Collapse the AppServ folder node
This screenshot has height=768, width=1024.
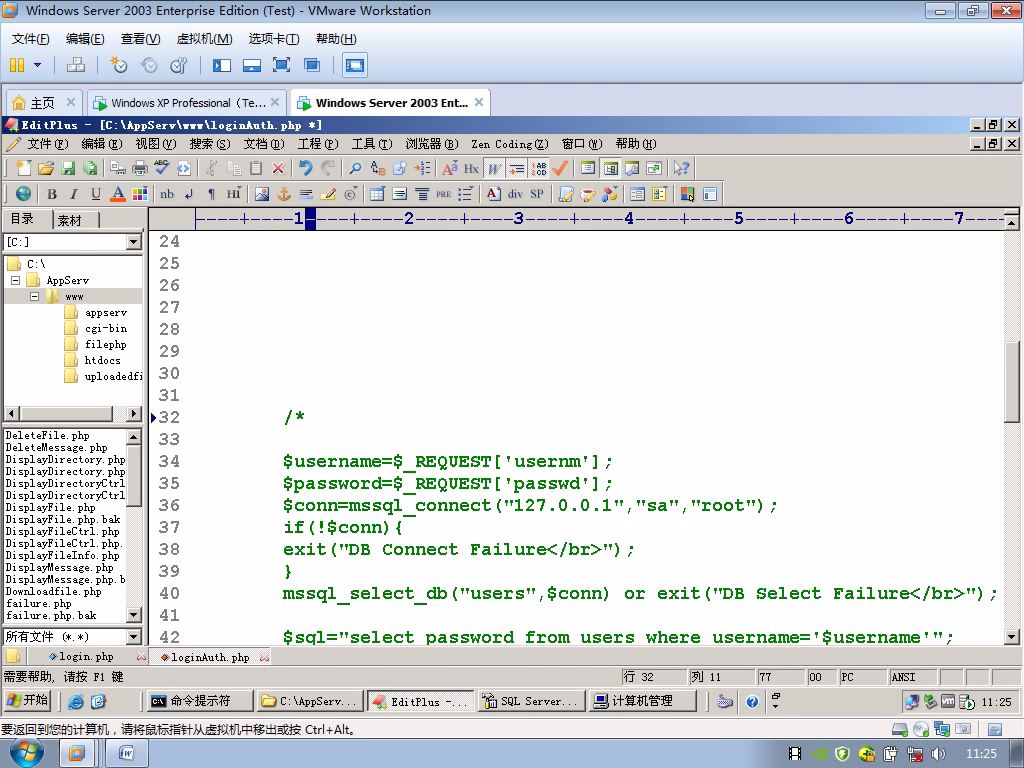(x=16, y=280)
